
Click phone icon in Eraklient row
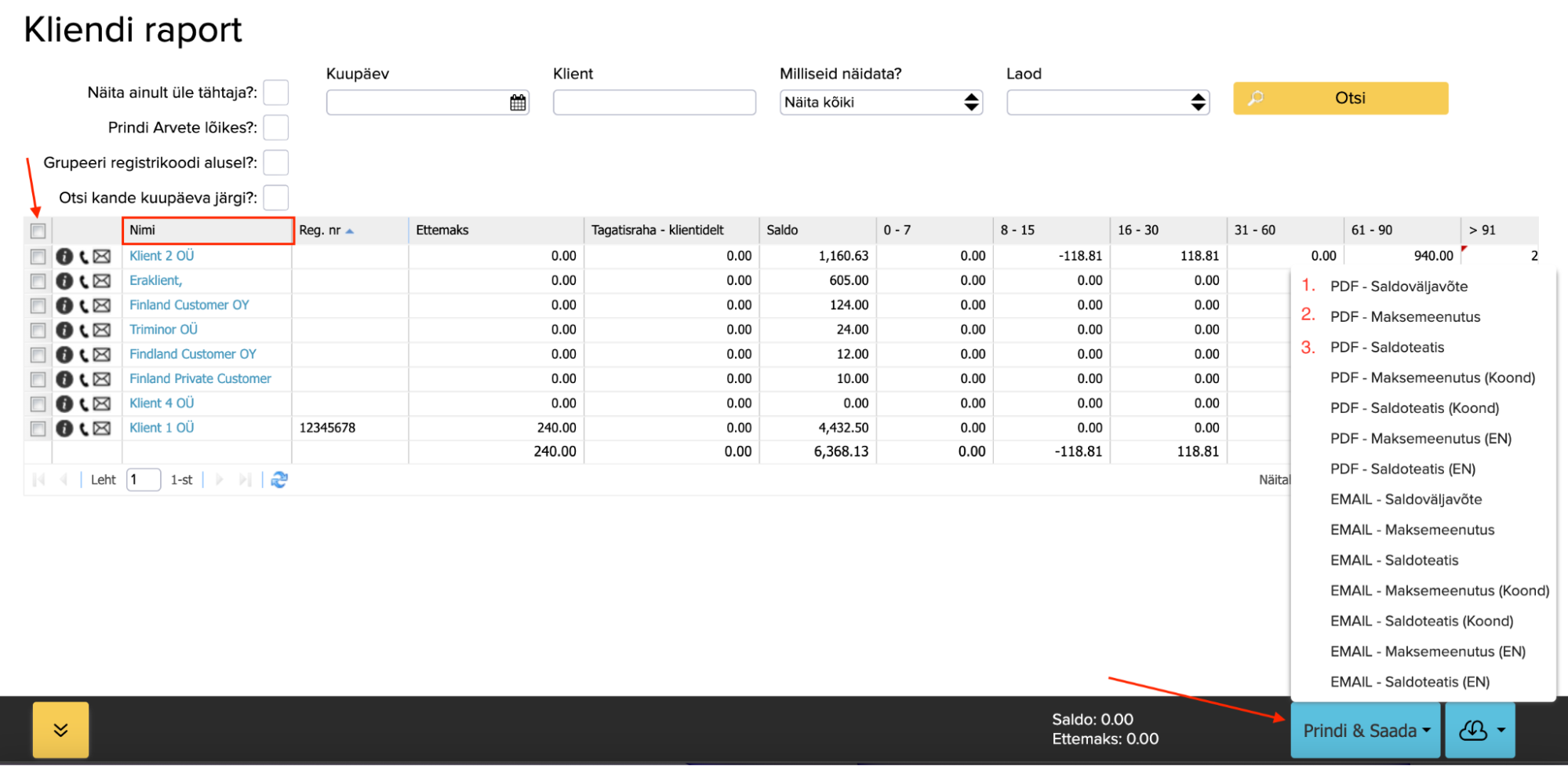[x=84, y=281]
